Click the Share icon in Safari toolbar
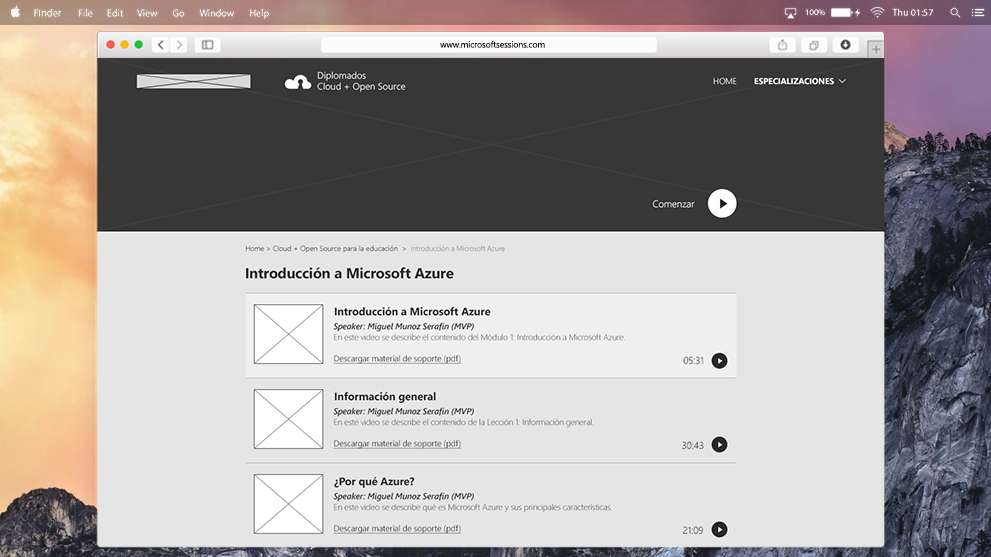The height and width of the screenshot is (557, 991). [782, 45]
